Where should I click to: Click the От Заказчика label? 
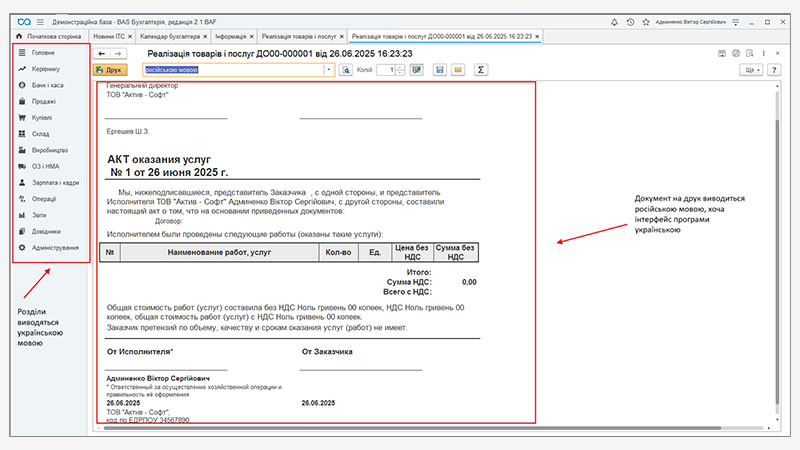(x=327, y=352)
